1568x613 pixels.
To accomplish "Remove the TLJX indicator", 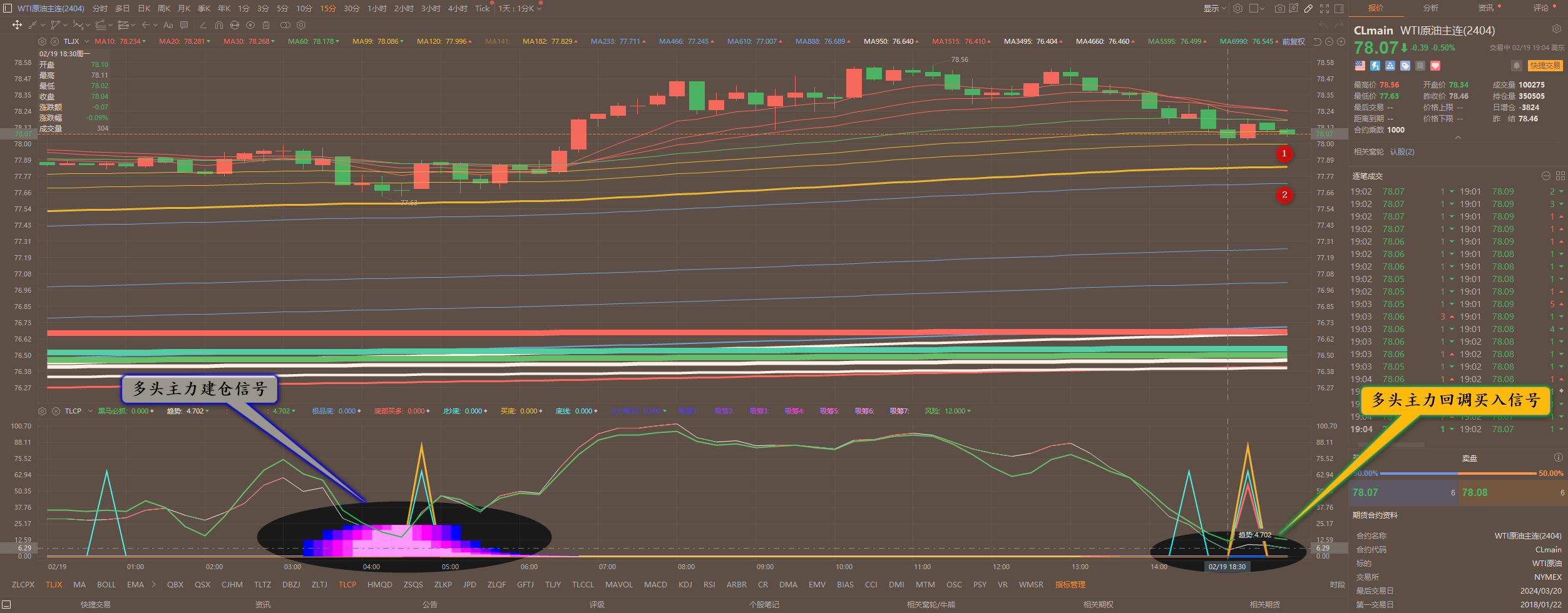I will click(x=54, y=41).
